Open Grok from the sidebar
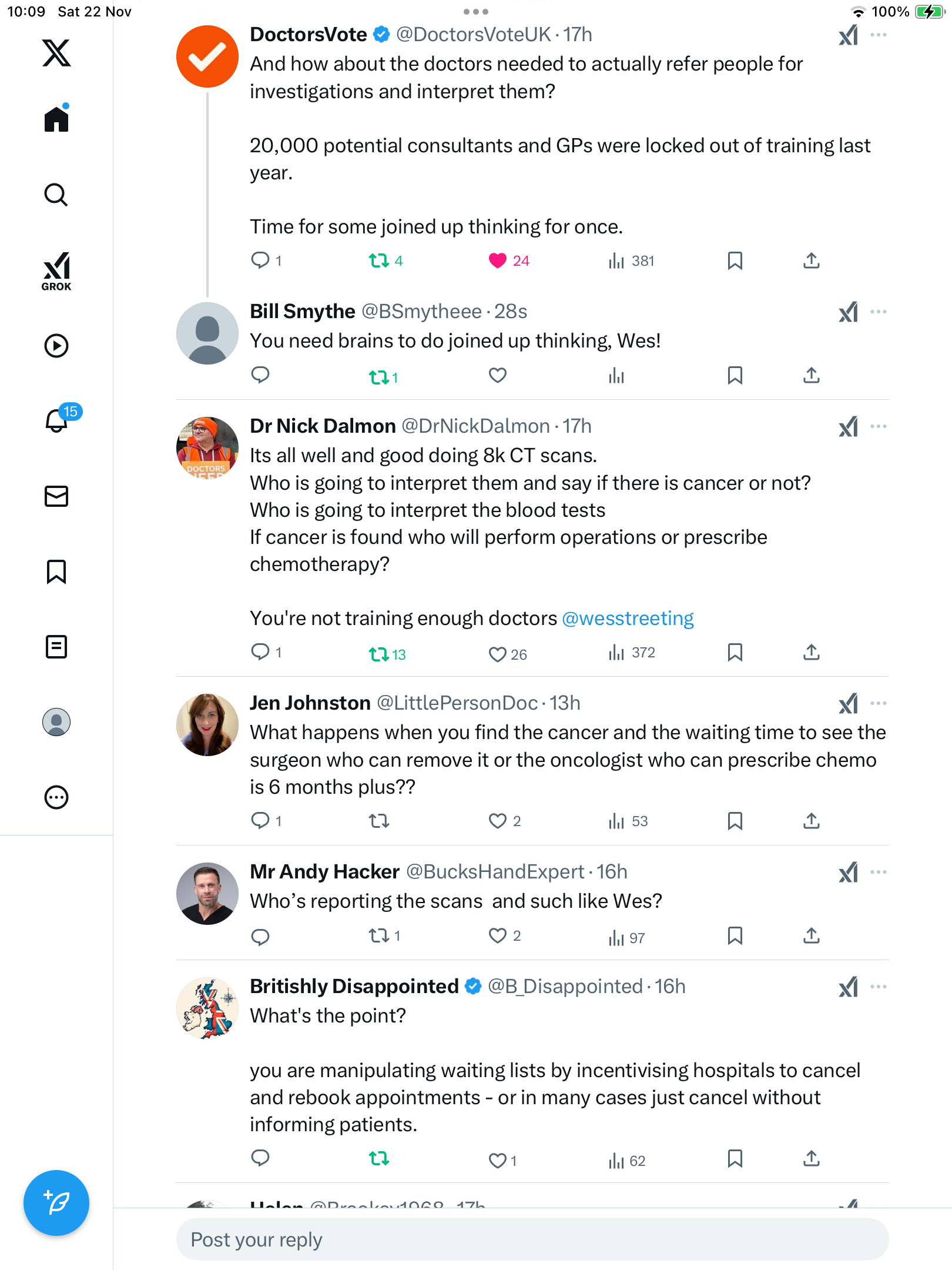Viewport: 952px width, 1270px height. pyautogui.click(x=56, y=271)
